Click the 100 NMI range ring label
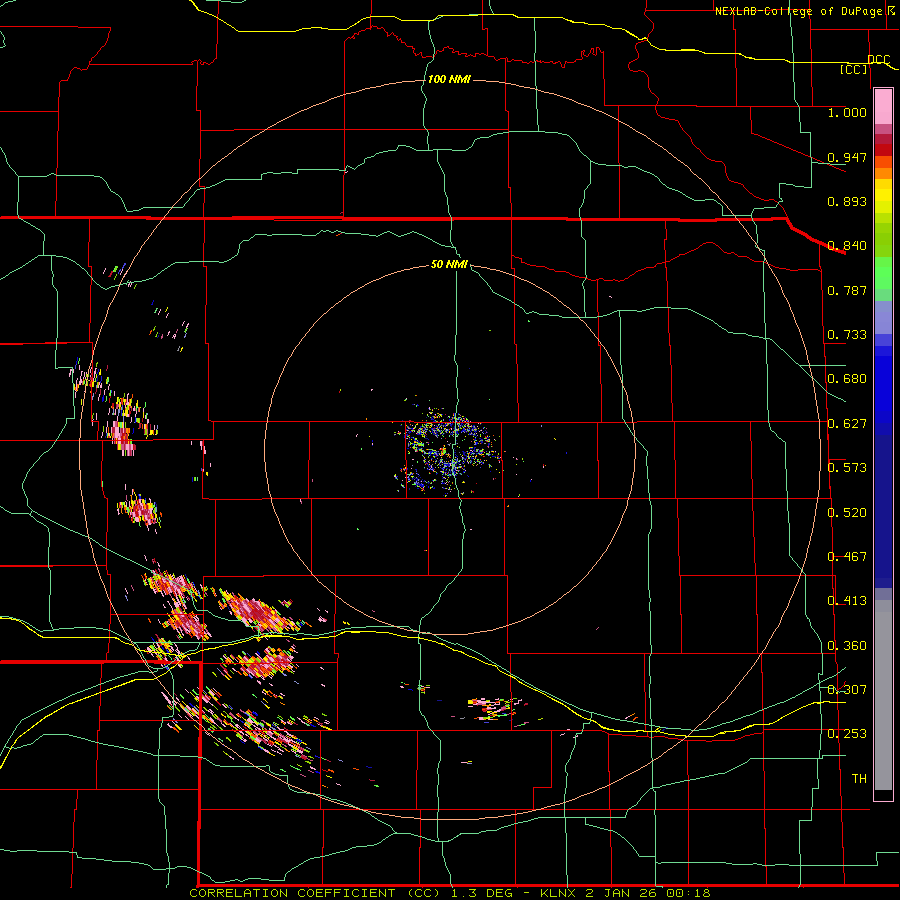Viewport: 900px width, 900px height. (x=449, y=79)
